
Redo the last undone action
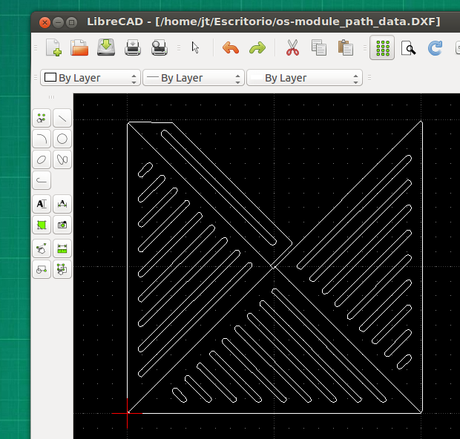(257, 48)
